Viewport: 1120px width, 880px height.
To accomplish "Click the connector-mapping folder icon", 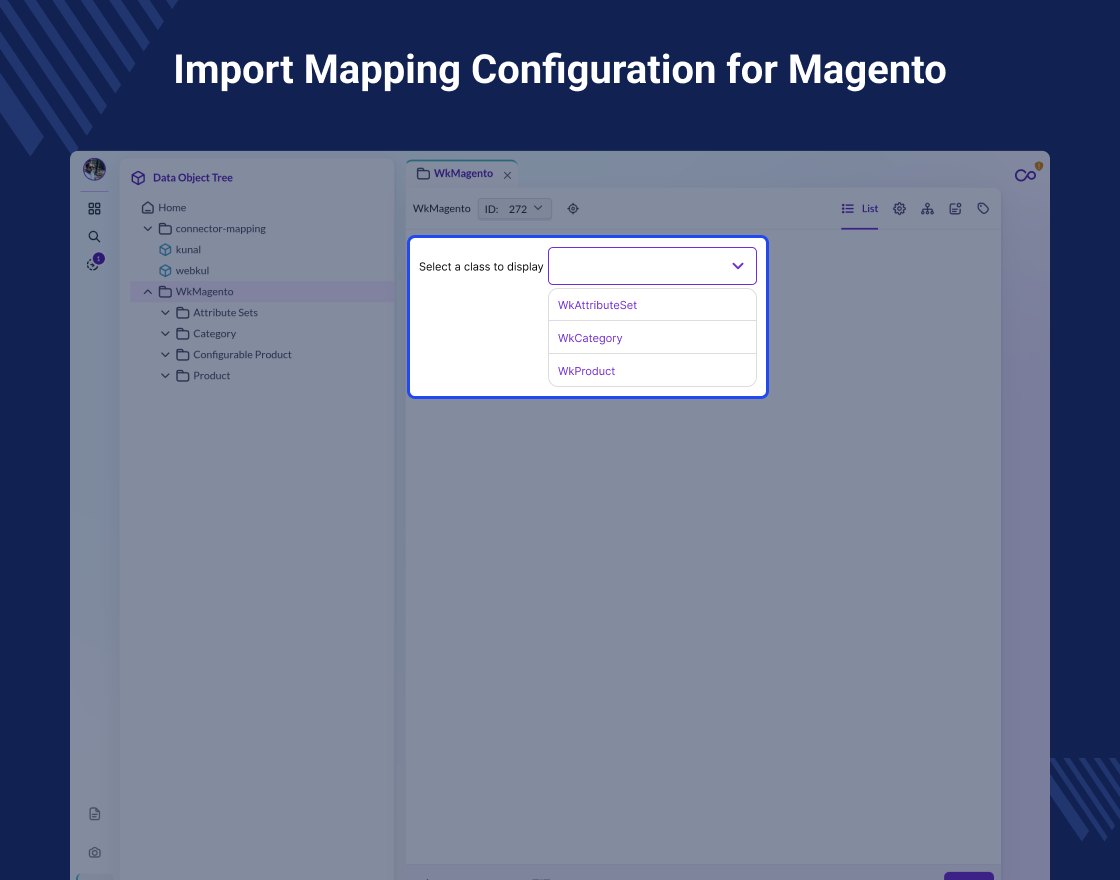I will pos(165,229).
